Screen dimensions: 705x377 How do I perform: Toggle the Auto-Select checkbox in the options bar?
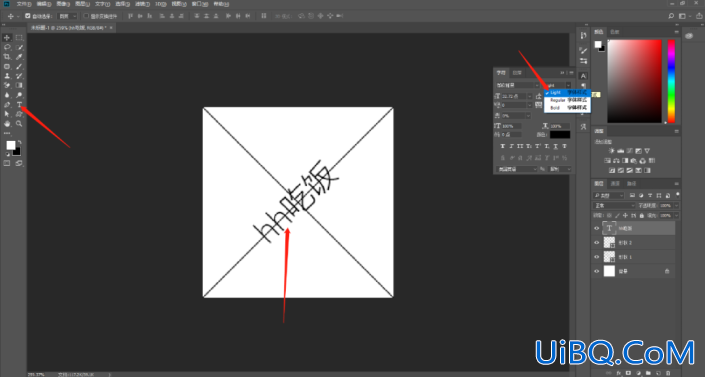[28, 16]
